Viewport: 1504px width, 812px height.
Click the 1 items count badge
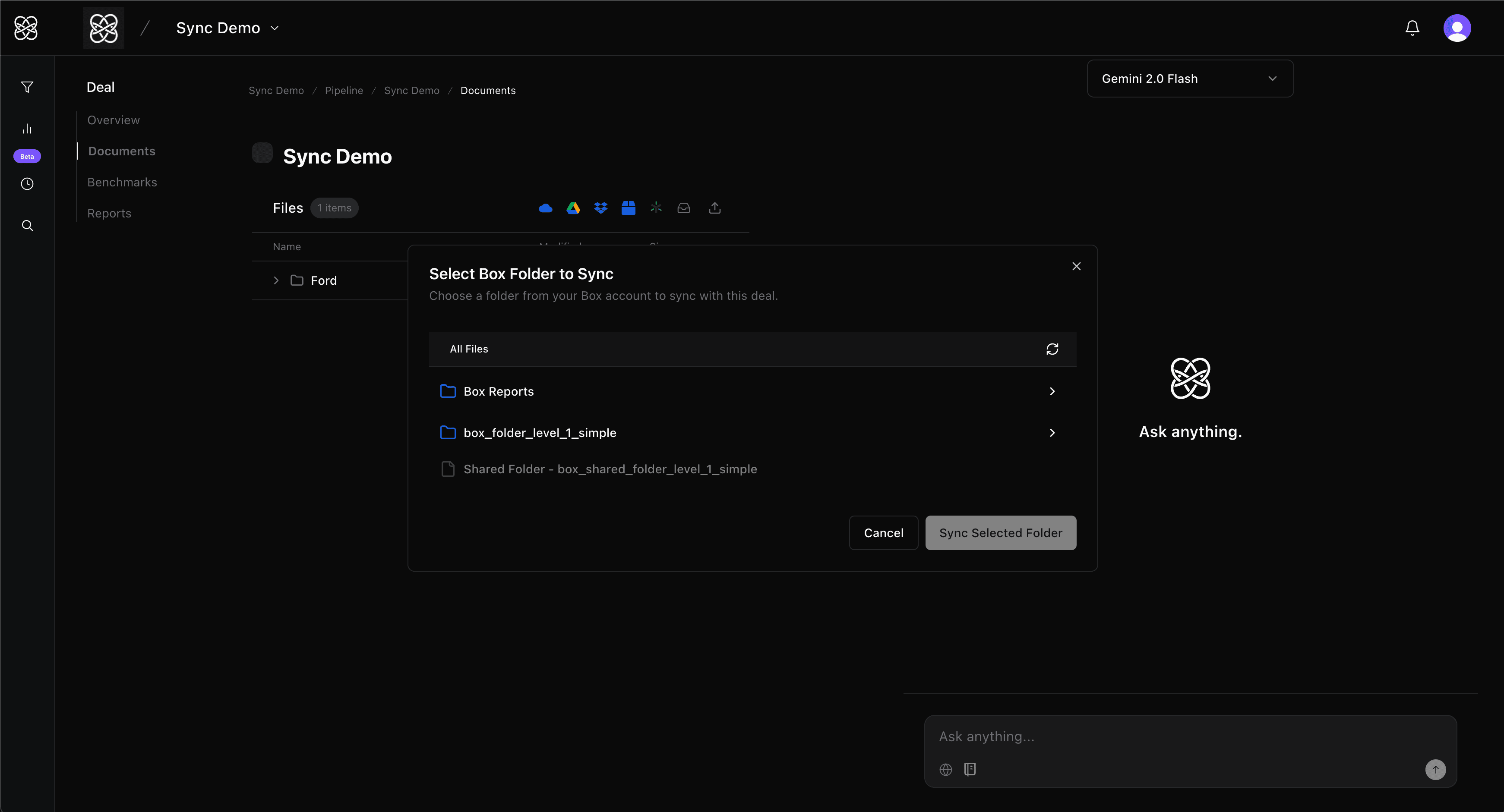point(335,208)
